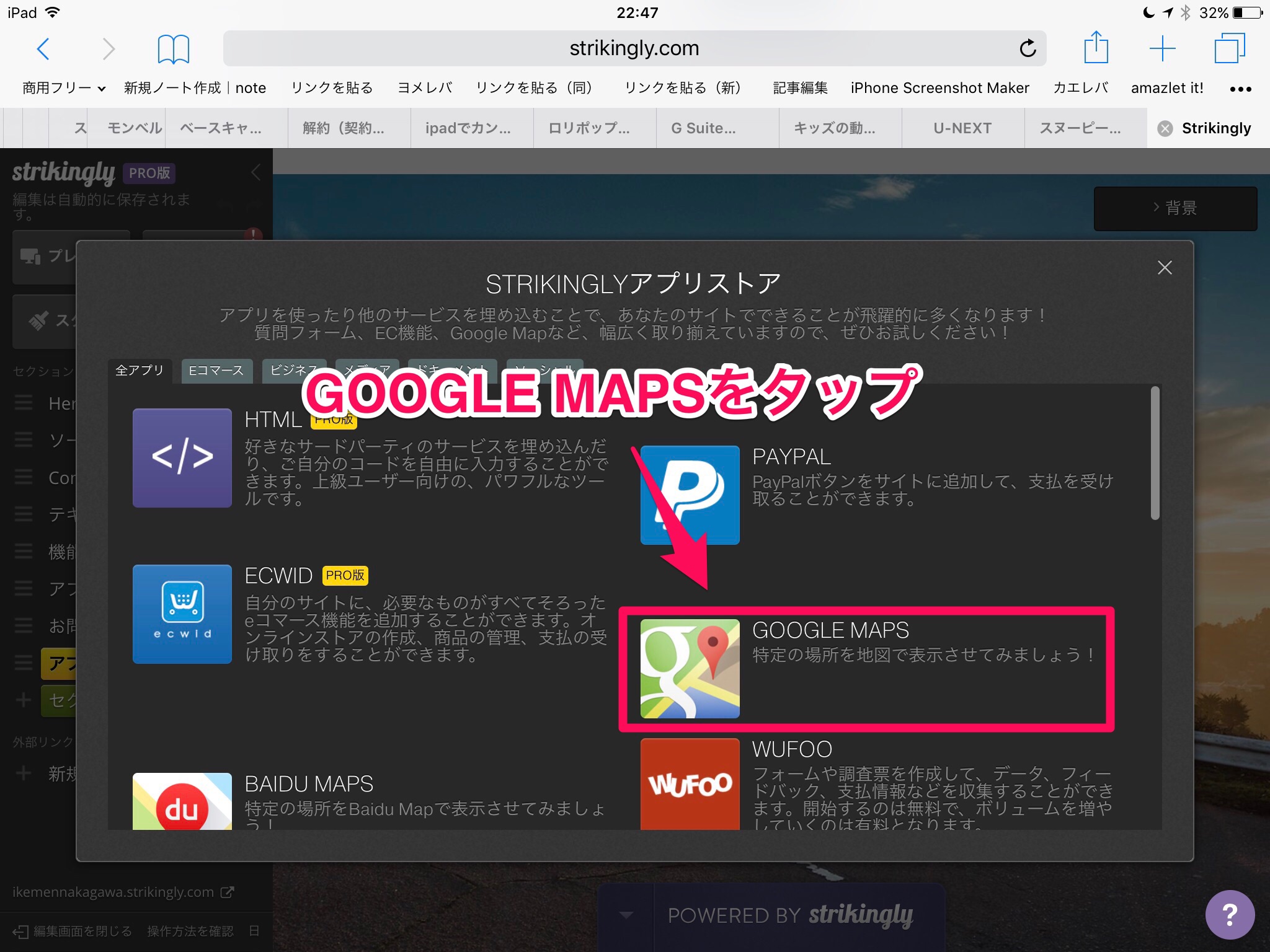Select the 全アプリ category tab
1270x952 pixels.
(x=140, y=371)
